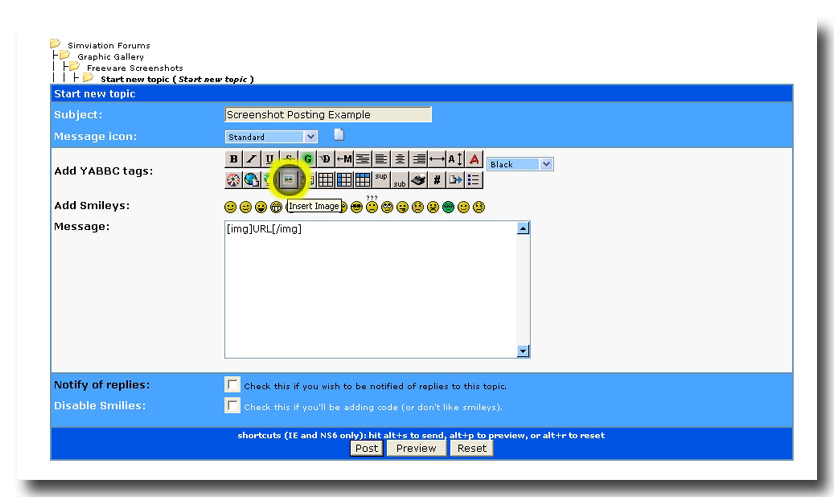Add the toothy grin smiley
834x497 pixels.
pos(276,207)
